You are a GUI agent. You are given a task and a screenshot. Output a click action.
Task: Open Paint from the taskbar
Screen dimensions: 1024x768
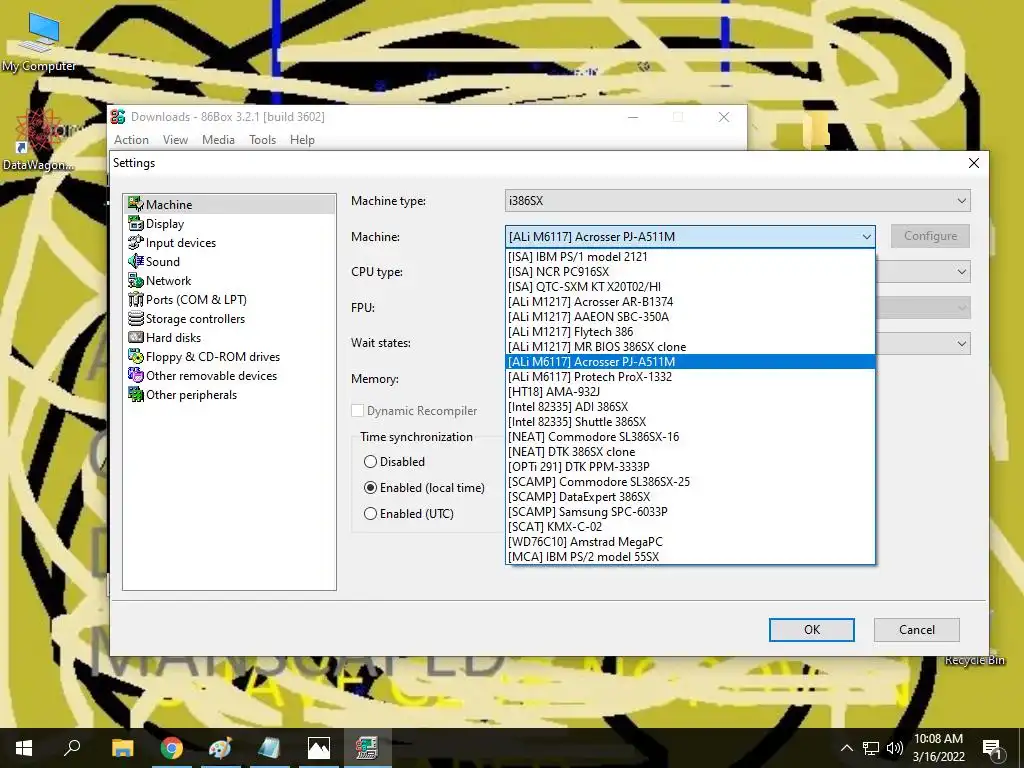click(x=220, y=748)
